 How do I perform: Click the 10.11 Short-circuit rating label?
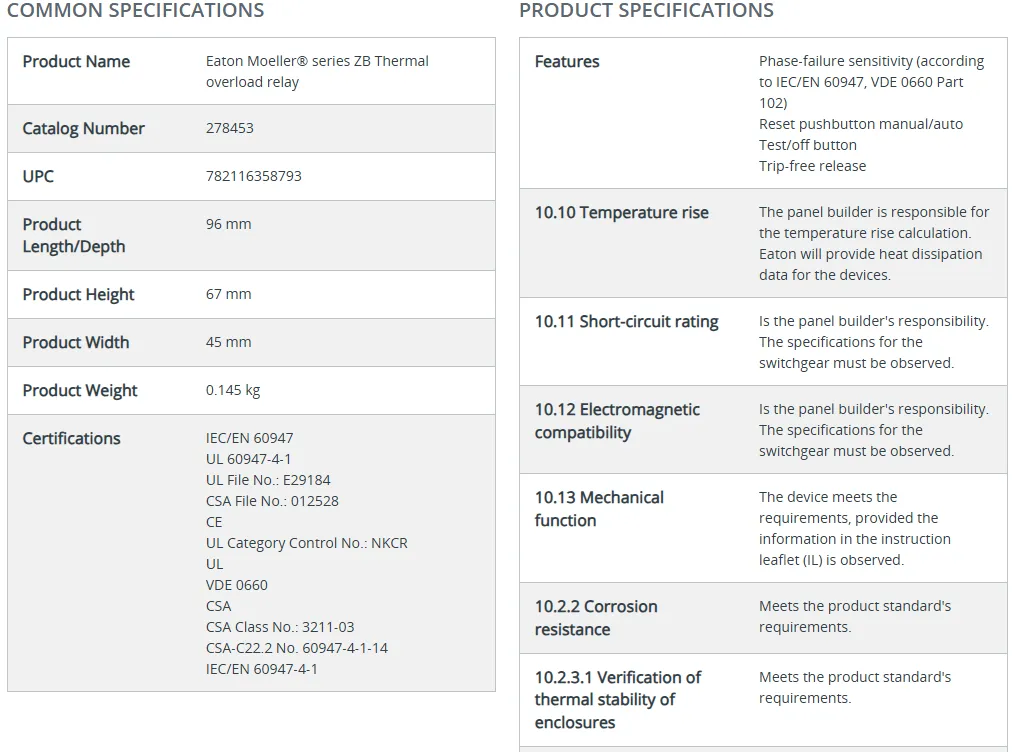(x=626, y=321)
